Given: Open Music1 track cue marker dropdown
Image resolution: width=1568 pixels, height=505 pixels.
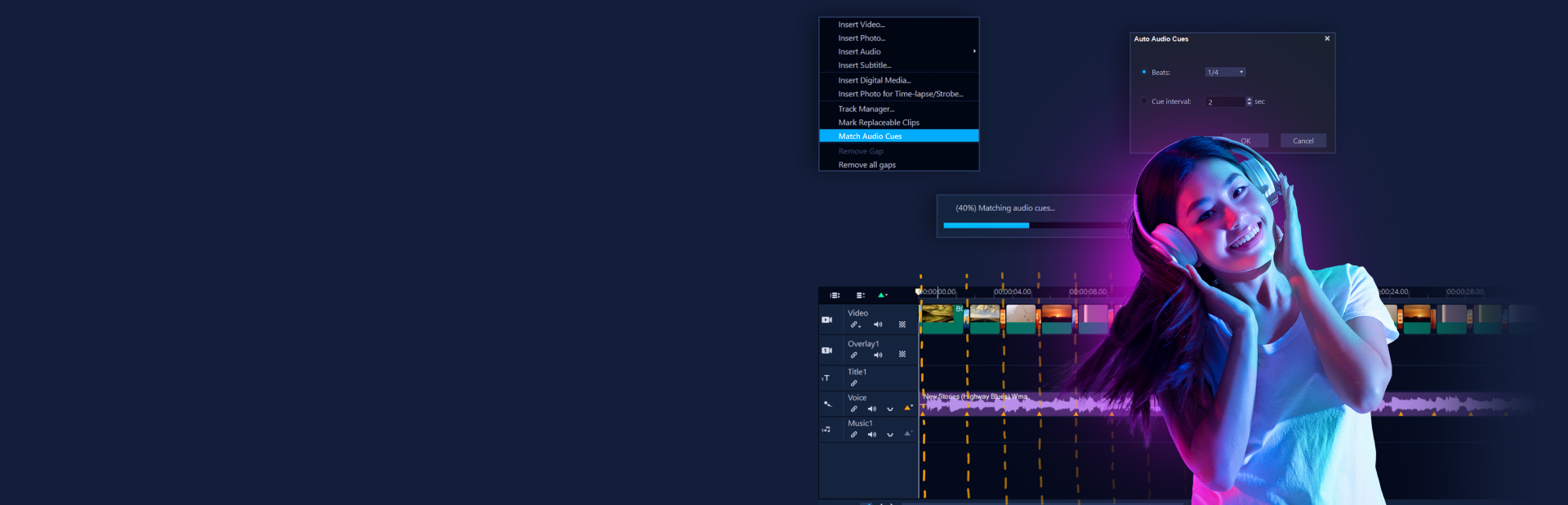Looking at the screenshot, I should point(908,434).
